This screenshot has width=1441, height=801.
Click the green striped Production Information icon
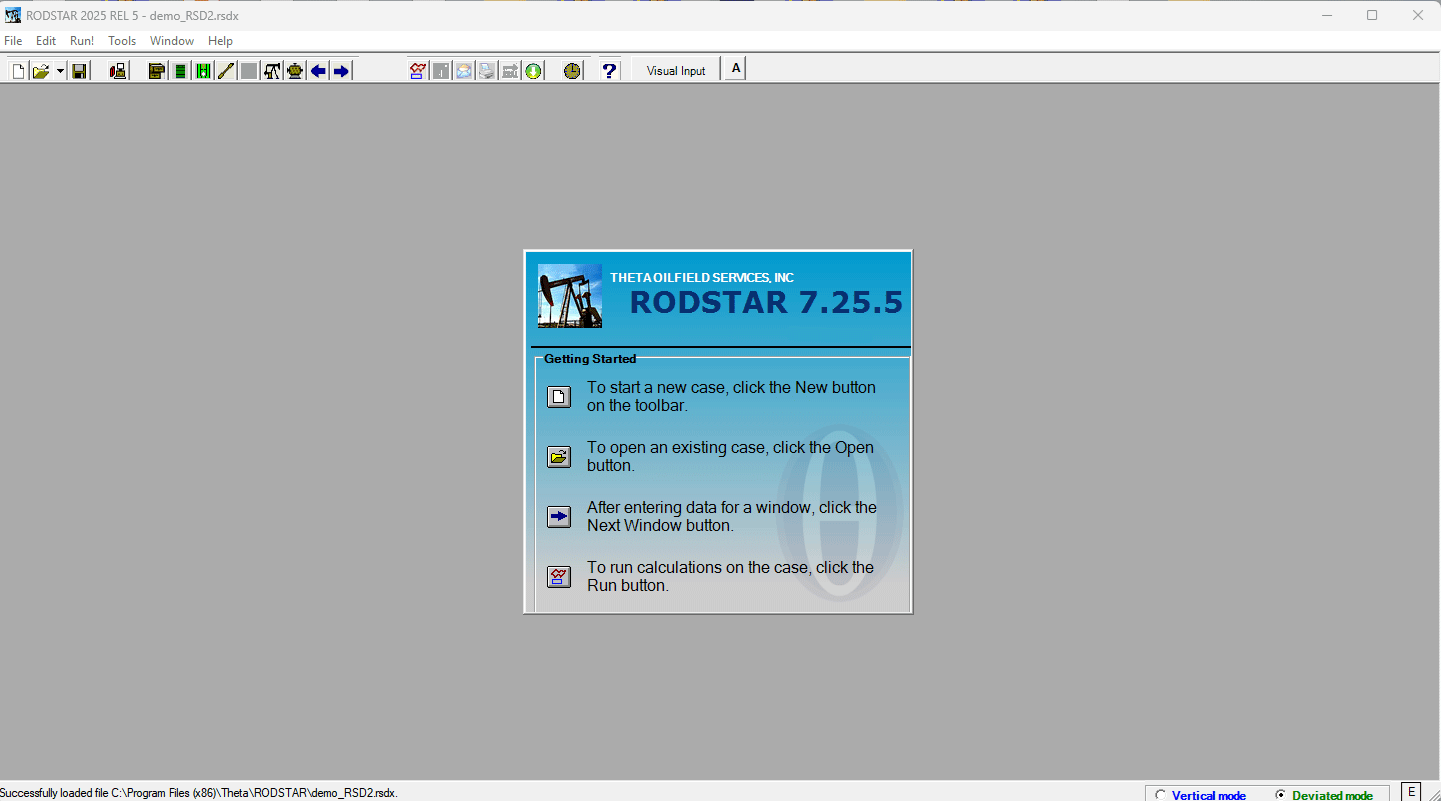click(180, 71)
